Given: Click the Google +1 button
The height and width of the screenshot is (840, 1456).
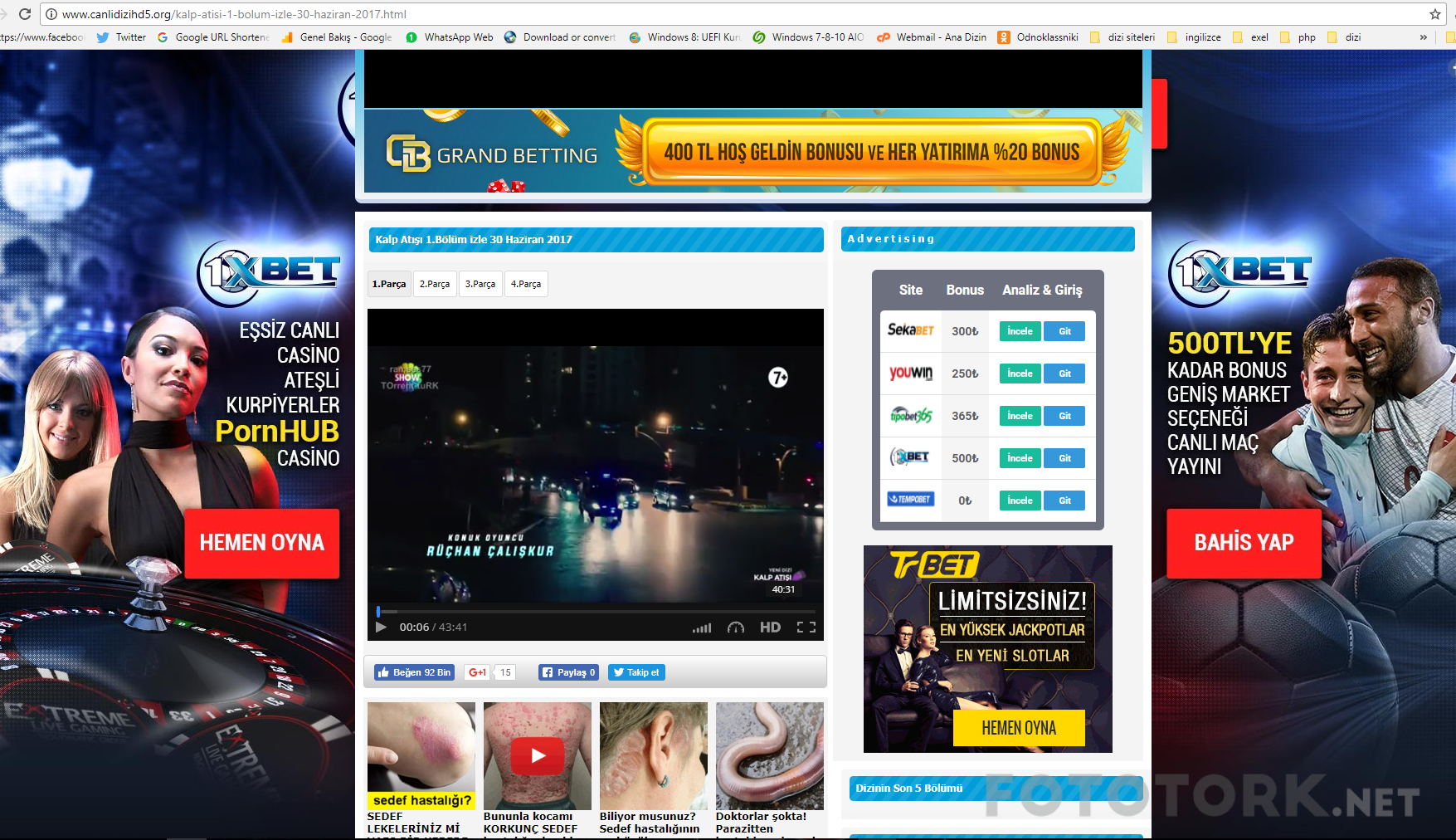Looking at the screenshot, I should tap(478, 672).
